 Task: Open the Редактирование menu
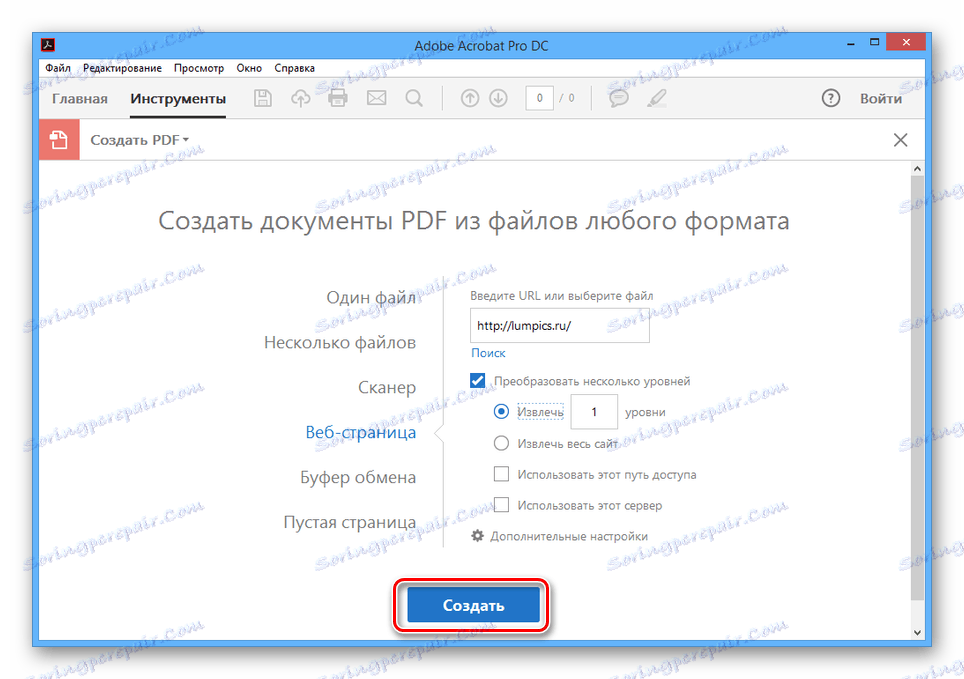point(123,67)
